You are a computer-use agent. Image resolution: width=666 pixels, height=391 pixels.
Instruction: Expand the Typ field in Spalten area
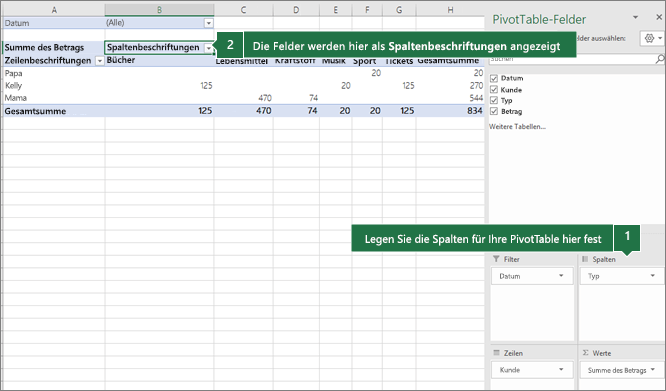pos(653,276)
